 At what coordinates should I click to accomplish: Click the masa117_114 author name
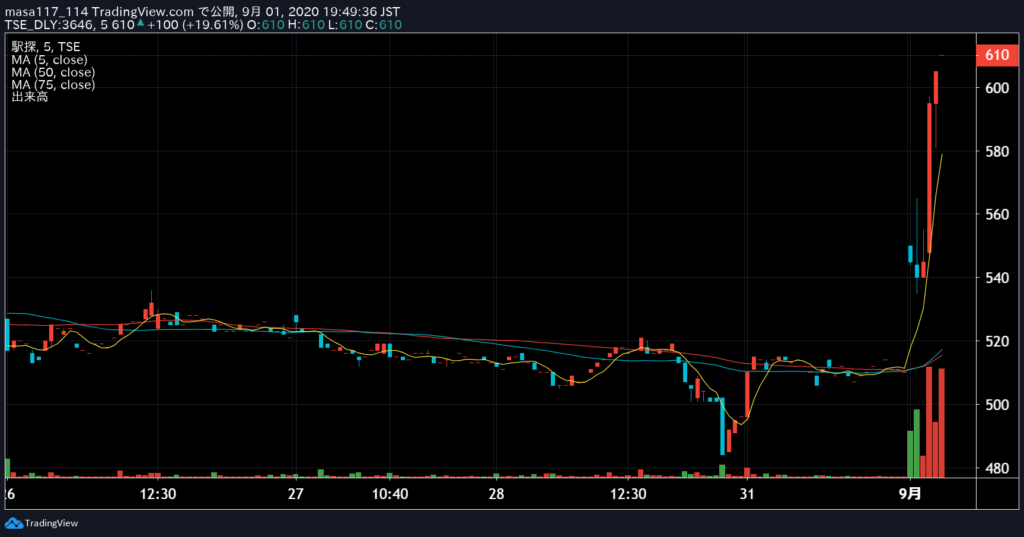(46, 12)
